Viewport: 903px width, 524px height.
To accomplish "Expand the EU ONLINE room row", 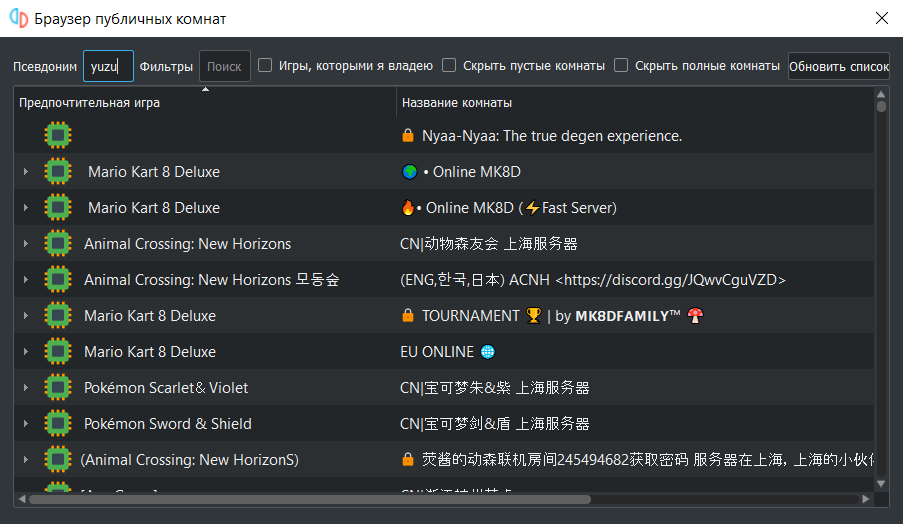I will pyautogui.click(x=25, y=351).
